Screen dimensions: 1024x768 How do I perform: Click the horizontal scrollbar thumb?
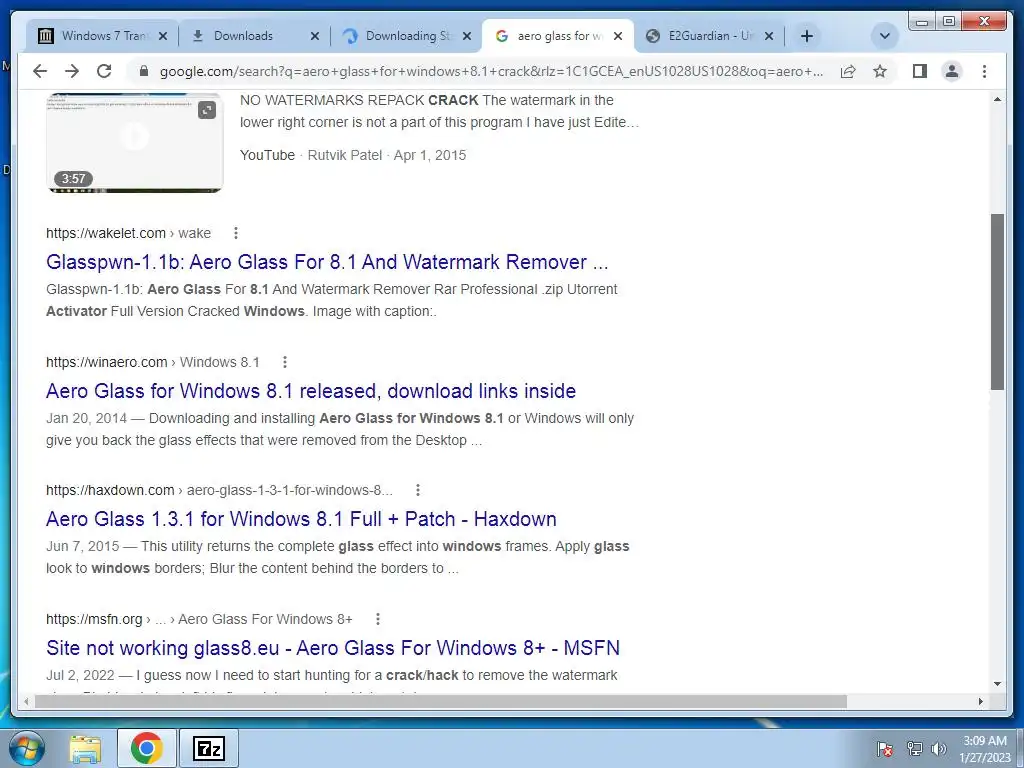pos(441,701)
